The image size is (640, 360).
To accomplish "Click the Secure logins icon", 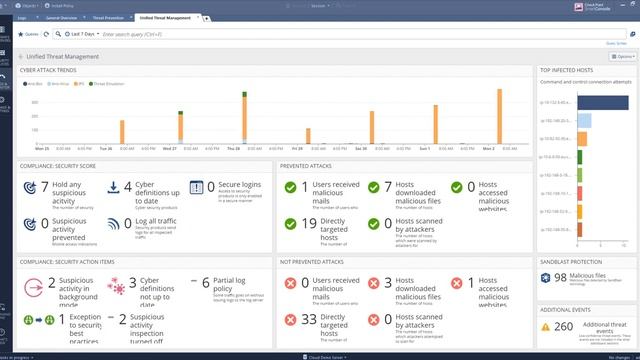I will coord(196,187).
